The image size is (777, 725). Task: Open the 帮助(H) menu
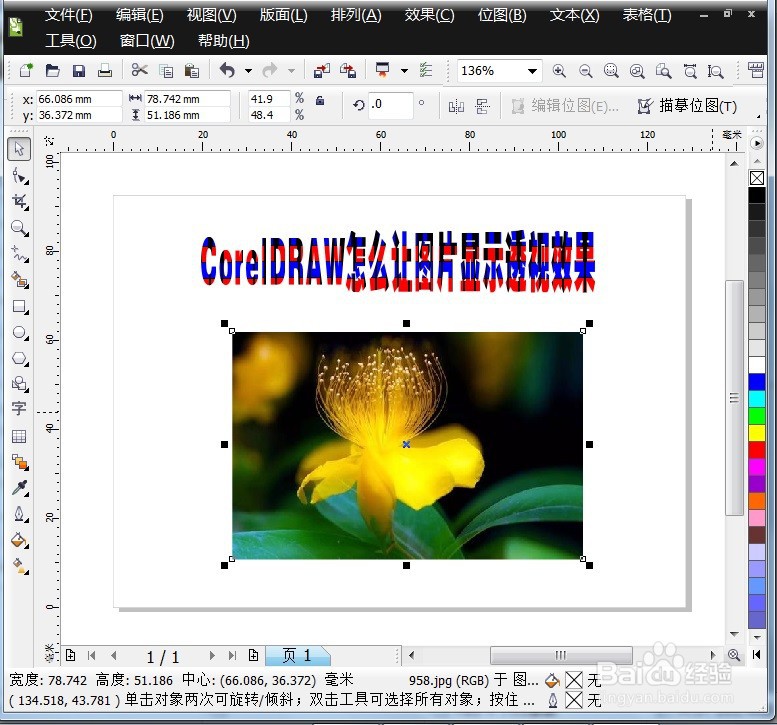click(223, 41)
